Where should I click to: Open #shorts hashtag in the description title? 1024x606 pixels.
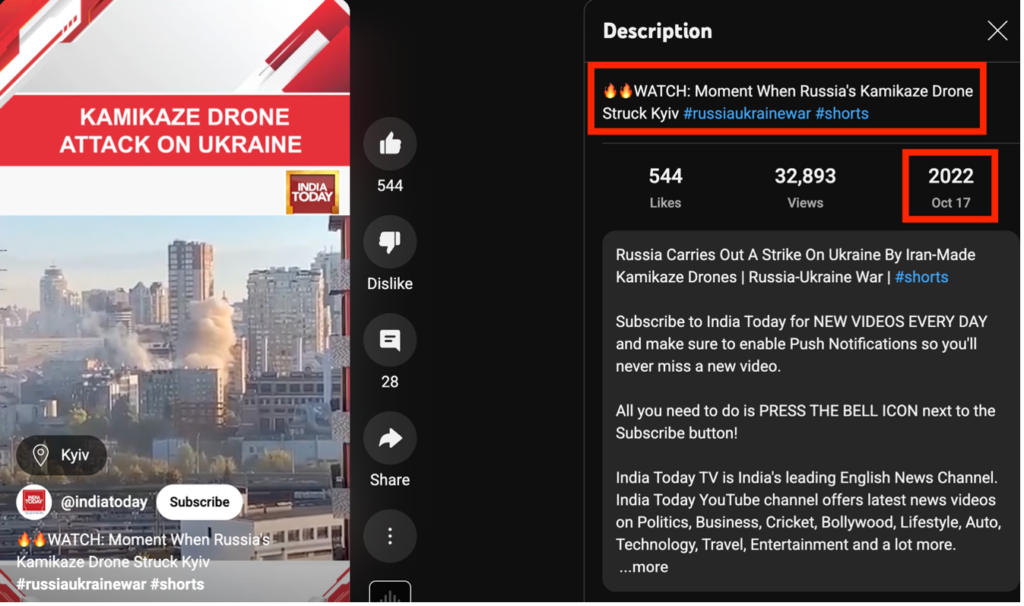pyautogui.click(x=842, y=114)
